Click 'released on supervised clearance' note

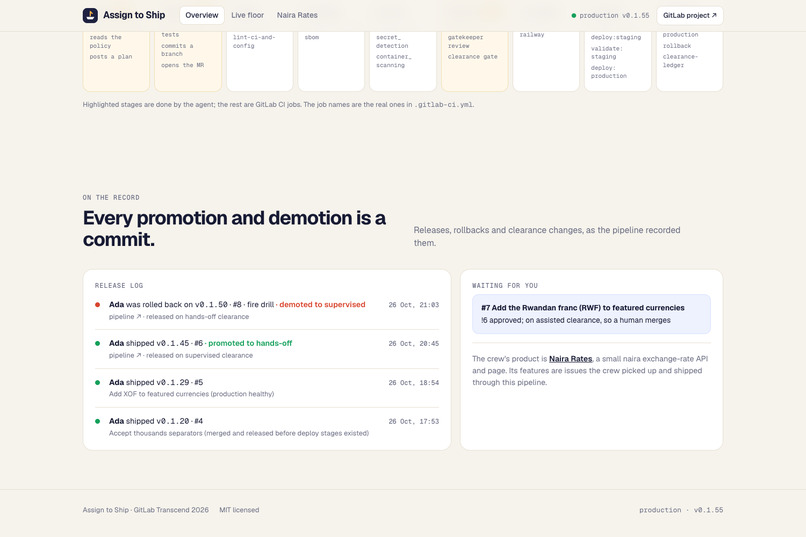point(199,356)
